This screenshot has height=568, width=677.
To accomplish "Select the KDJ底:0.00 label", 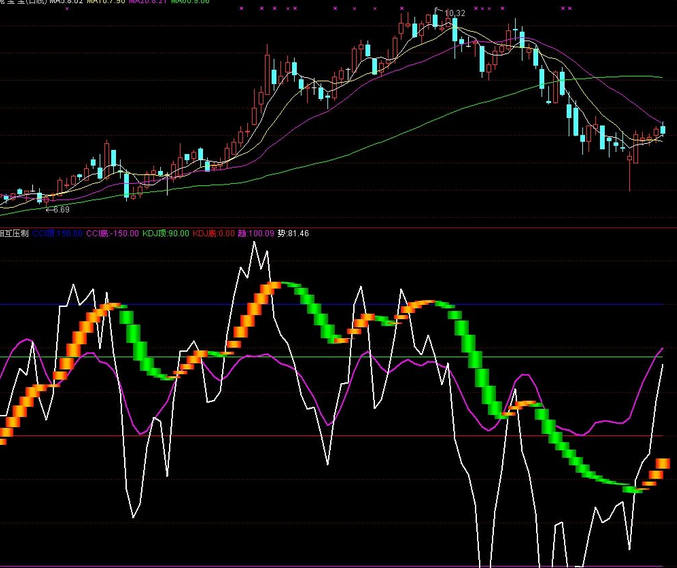I will 214,234.
